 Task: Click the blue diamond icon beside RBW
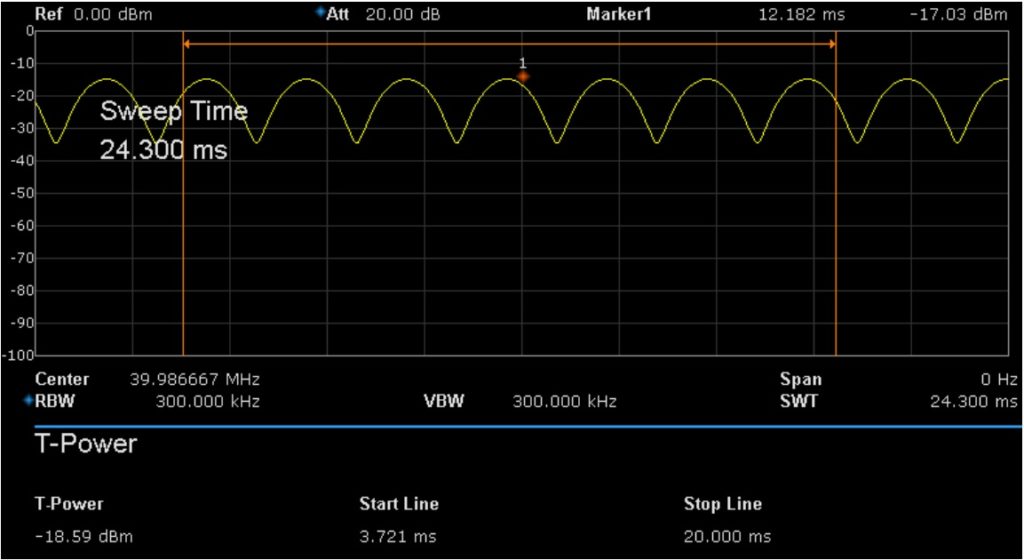pyautogui.click(x=28, y=401)
